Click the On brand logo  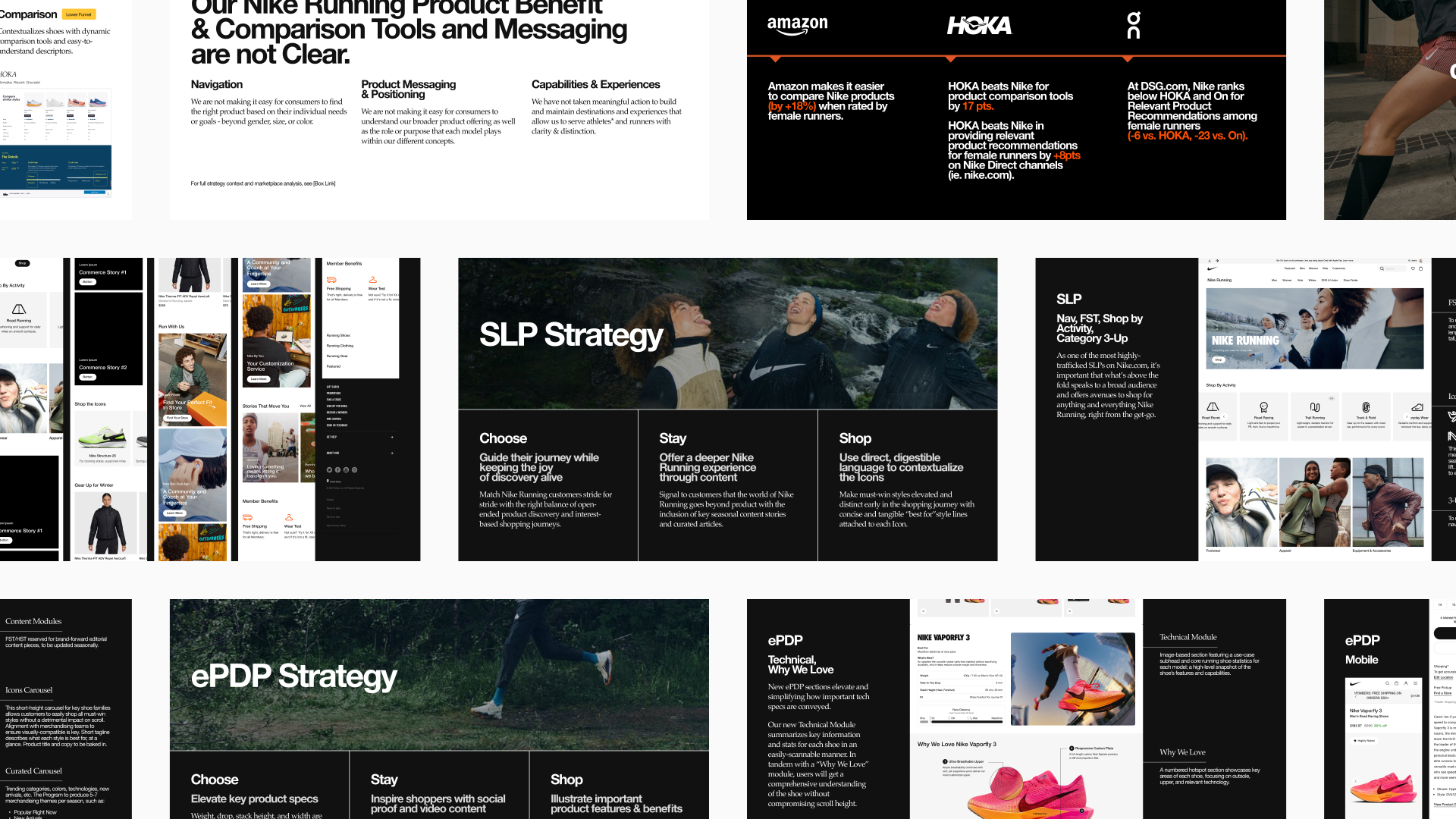(1133, 25)
